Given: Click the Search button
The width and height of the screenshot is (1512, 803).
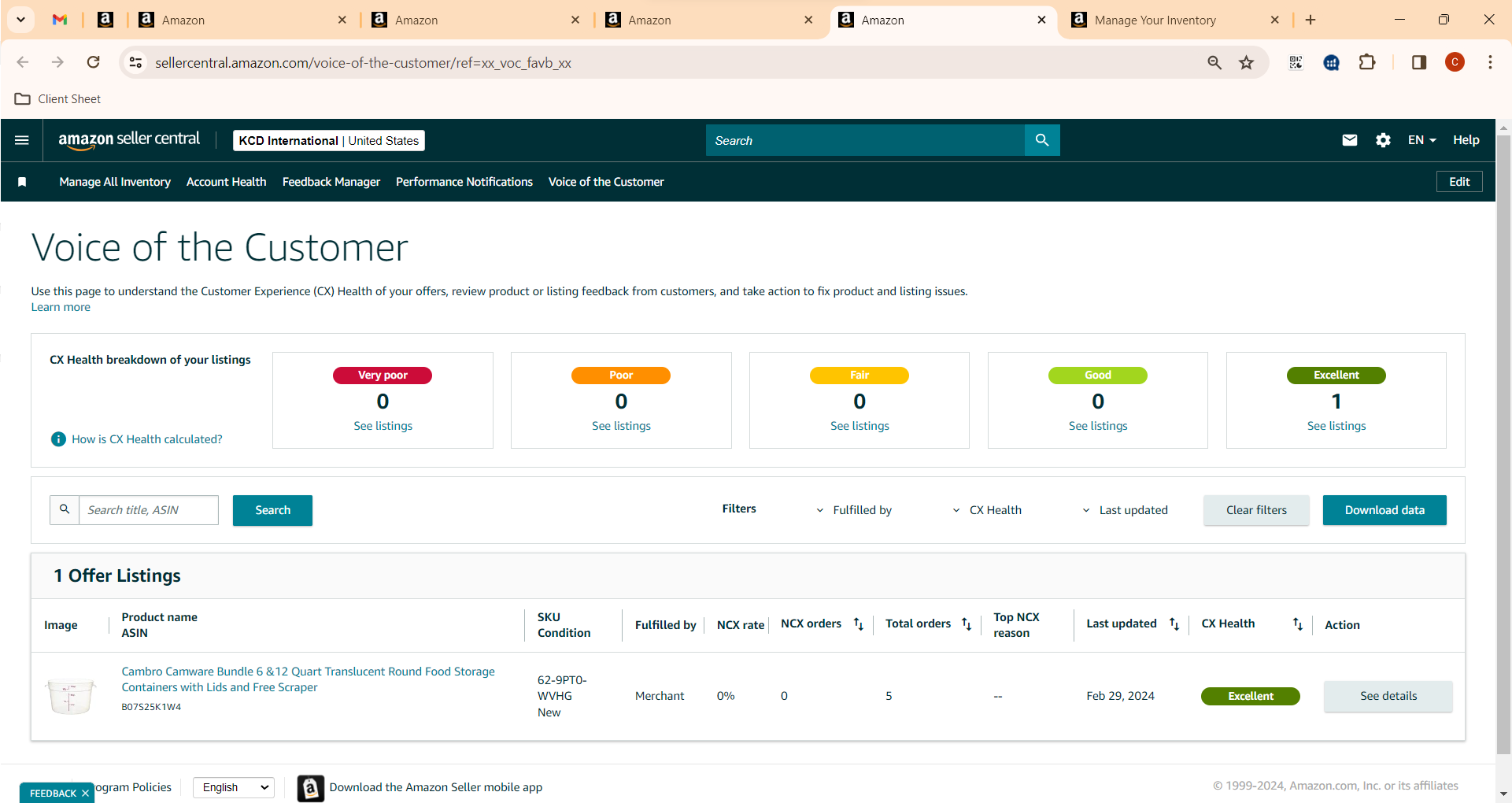Looking at the screenshot, I should pyautogui.click(x=272, y=510).
